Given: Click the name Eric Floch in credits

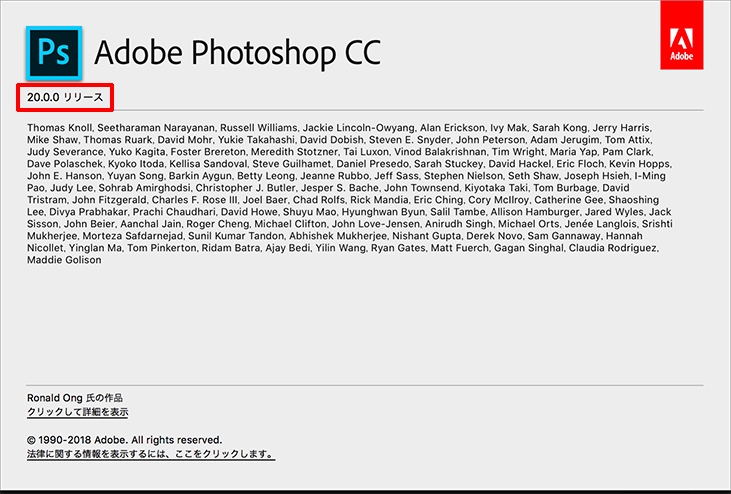Looking at the screenshot, I should 580,164.
